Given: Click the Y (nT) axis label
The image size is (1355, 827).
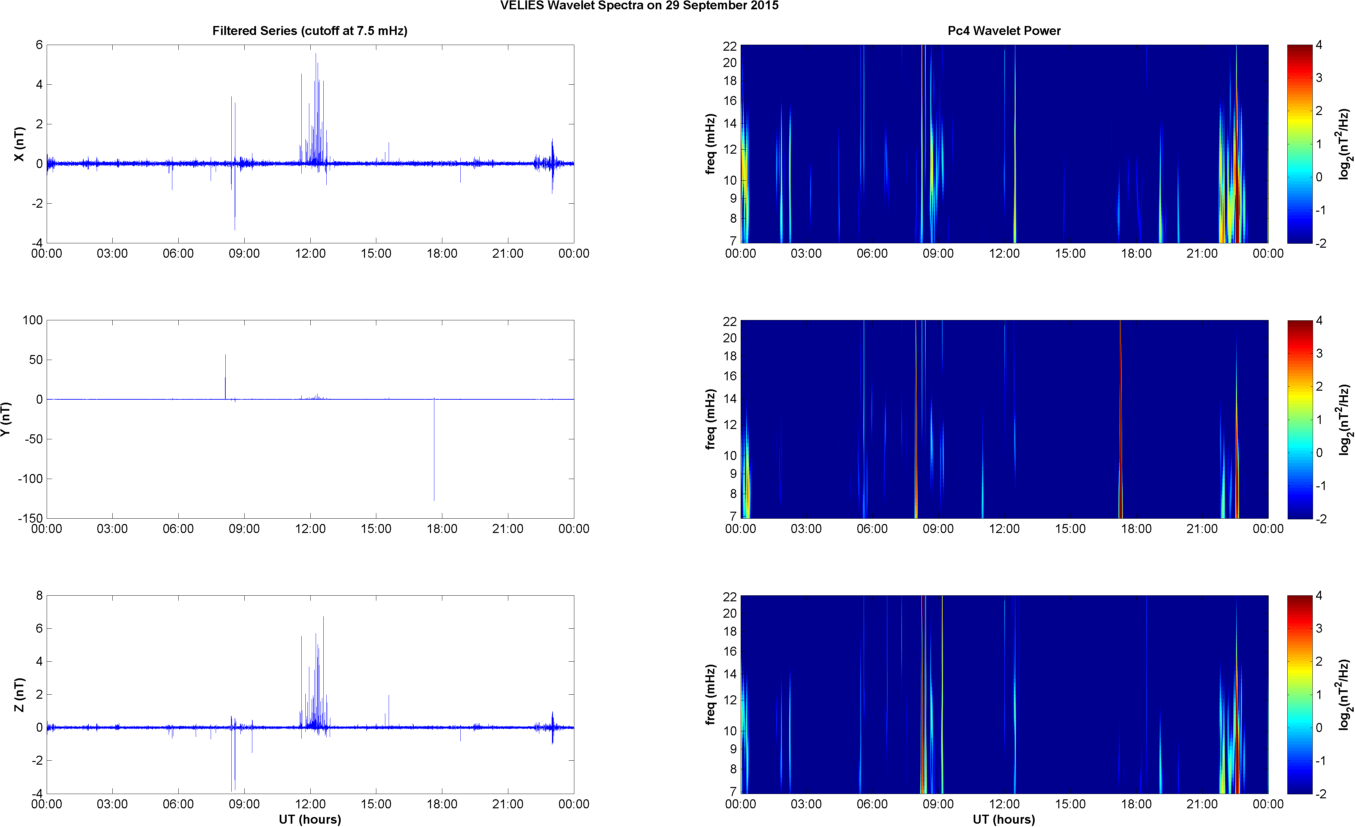Looking at the screenshot, I should (17, 419).
